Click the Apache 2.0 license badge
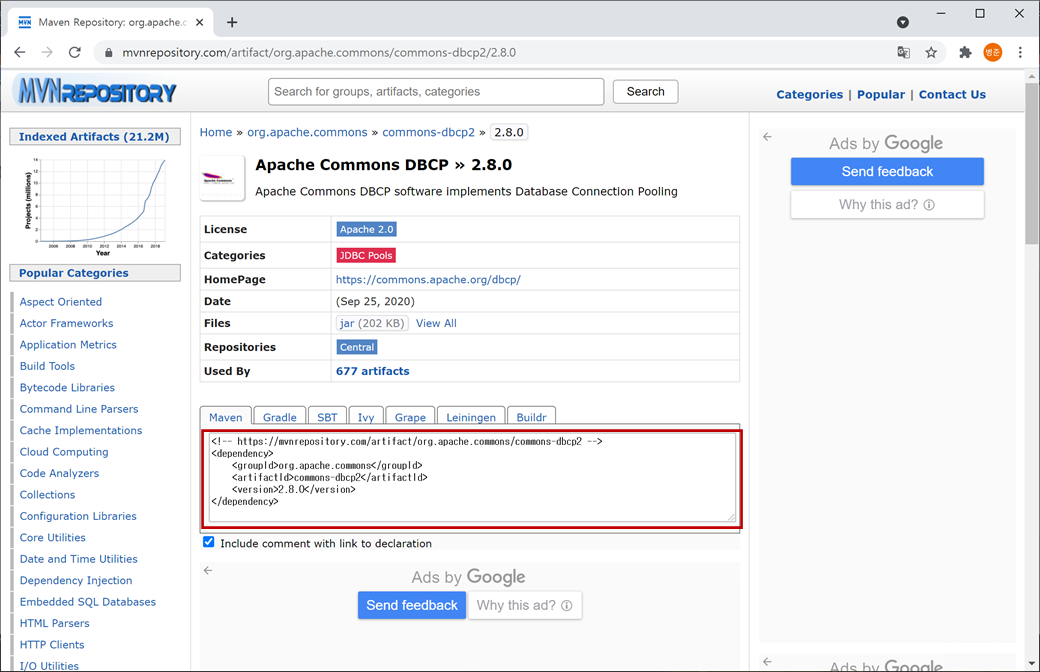1040x672 pixels. pos(366,229)
